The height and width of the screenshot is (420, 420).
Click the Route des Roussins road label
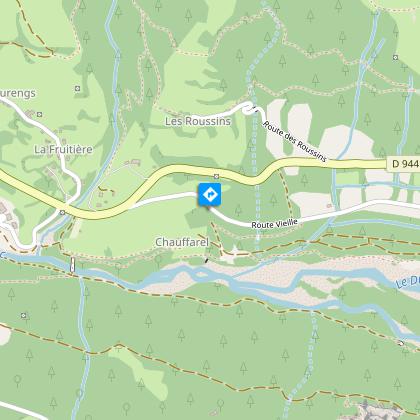(x=295, y=141)
